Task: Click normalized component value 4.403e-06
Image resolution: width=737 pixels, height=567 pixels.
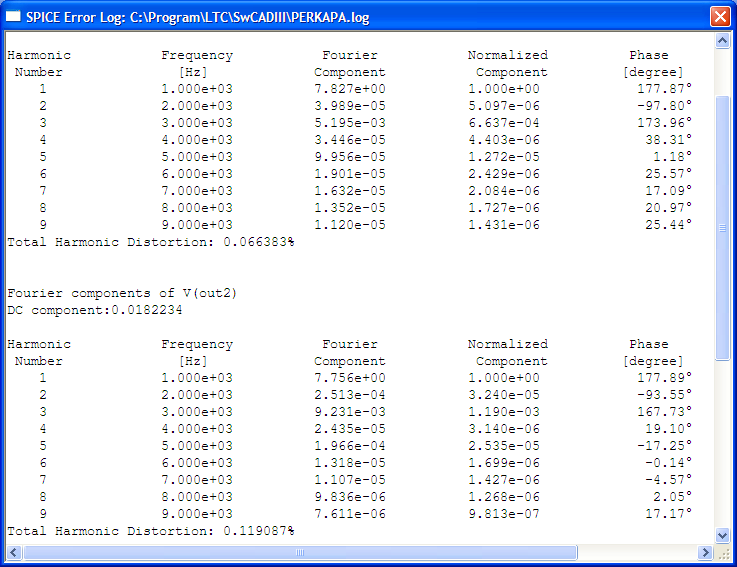Action: [x=504, y=140]
